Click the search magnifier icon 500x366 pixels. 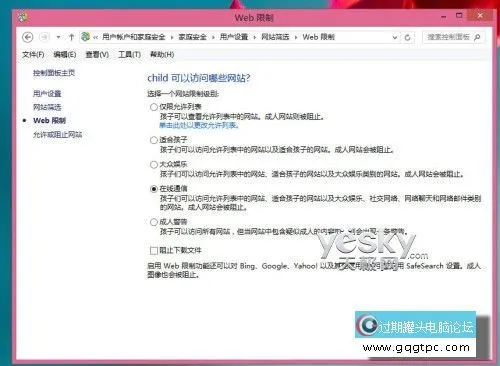[x=477, y=37]
